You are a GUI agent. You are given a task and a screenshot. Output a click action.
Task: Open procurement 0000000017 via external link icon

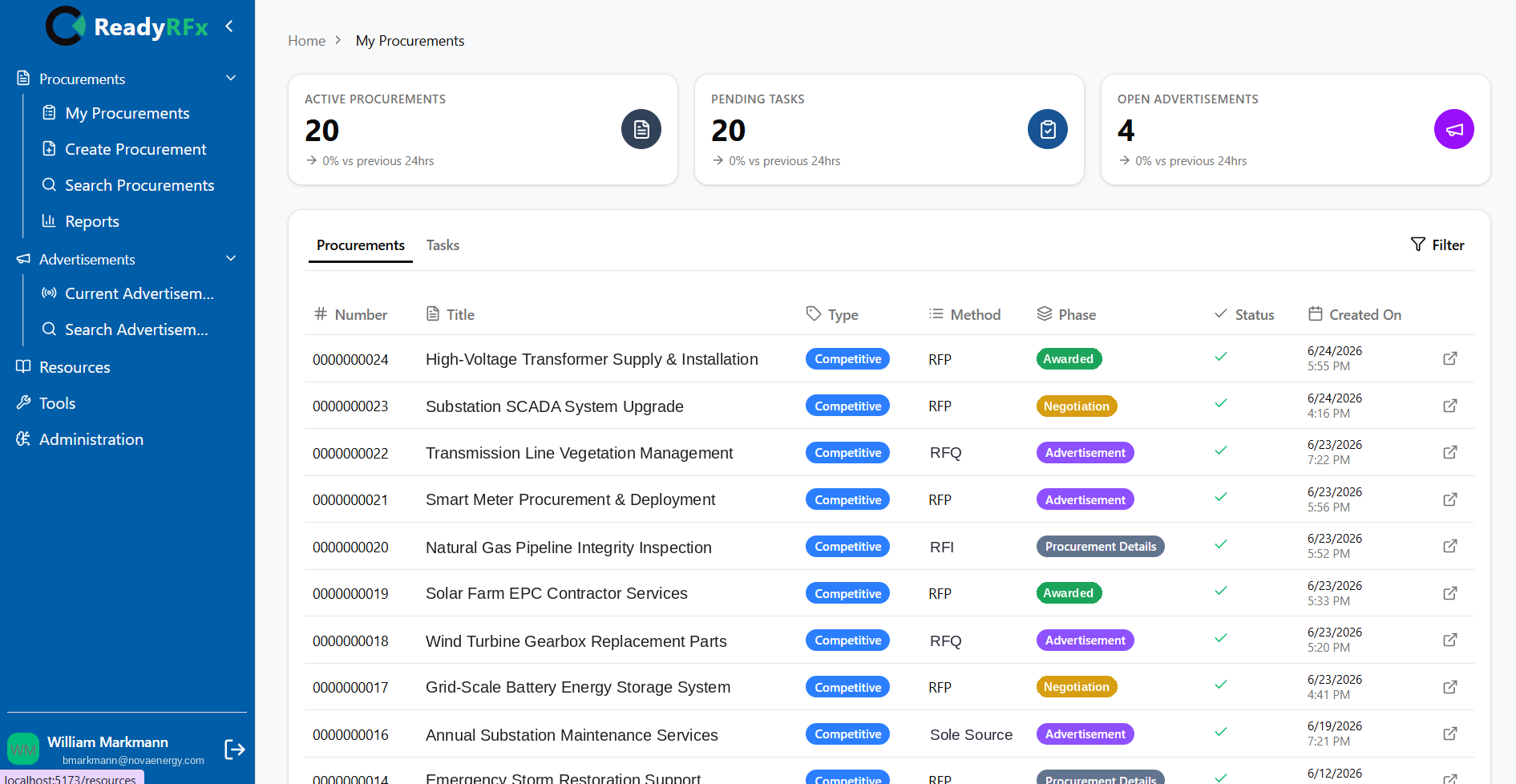[1450, 687]
